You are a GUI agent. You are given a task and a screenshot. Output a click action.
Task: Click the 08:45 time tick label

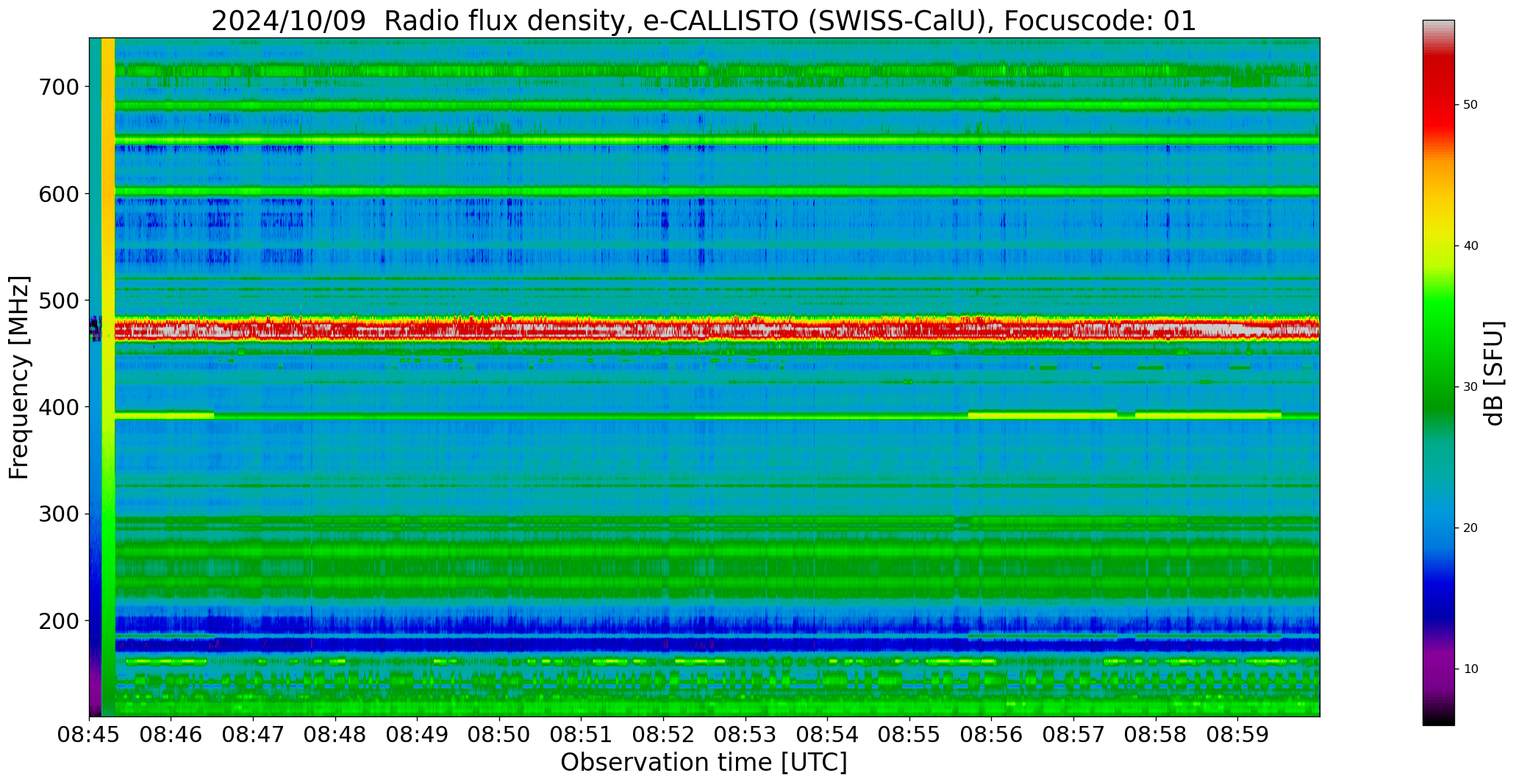pyautogui.click(x=90, y=736)
